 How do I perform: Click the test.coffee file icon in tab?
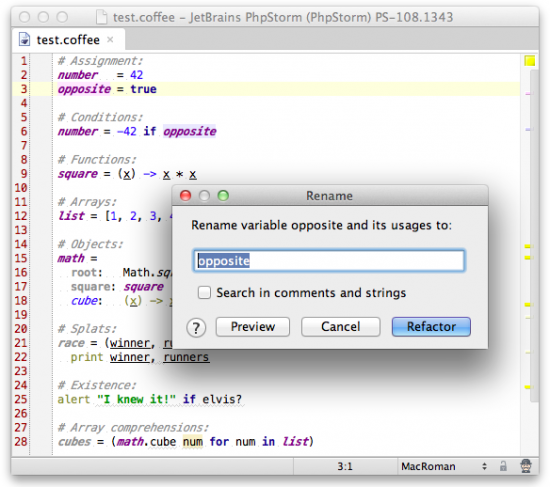[x=24, y=39]
